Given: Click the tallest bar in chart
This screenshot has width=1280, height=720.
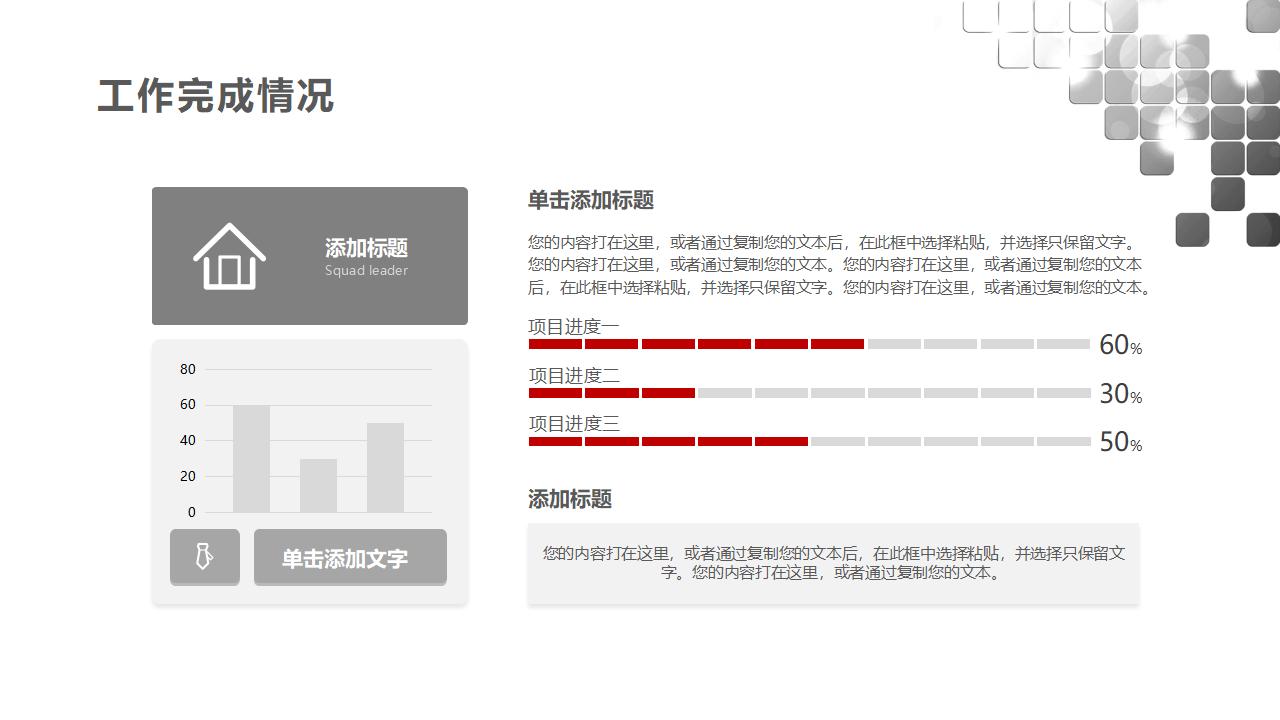Looking at the screenshot, I should click(251, 458).
